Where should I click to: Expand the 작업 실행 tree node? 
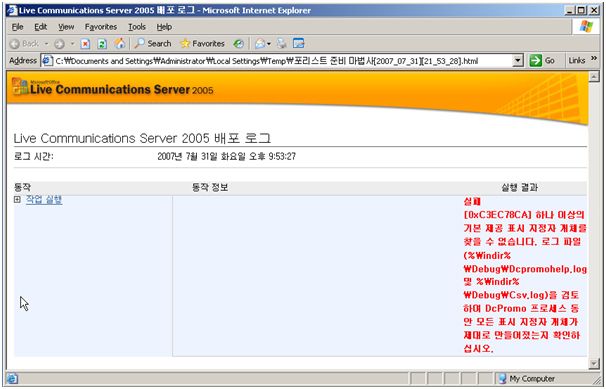click(x=17, y=200)
